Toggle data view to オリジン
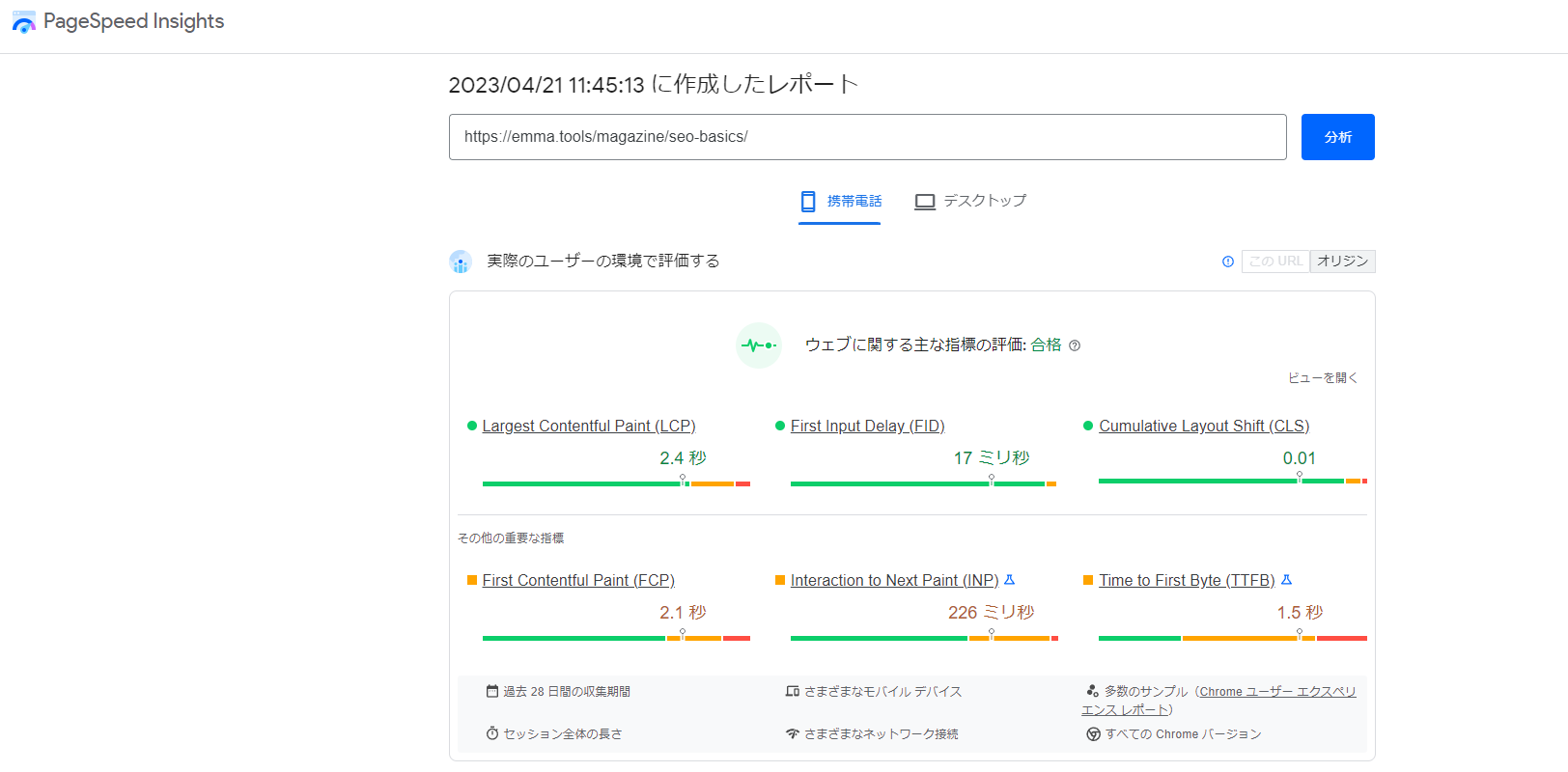Image resolution: width=1568 pixels, height=772 pixels. (1342, 262)
